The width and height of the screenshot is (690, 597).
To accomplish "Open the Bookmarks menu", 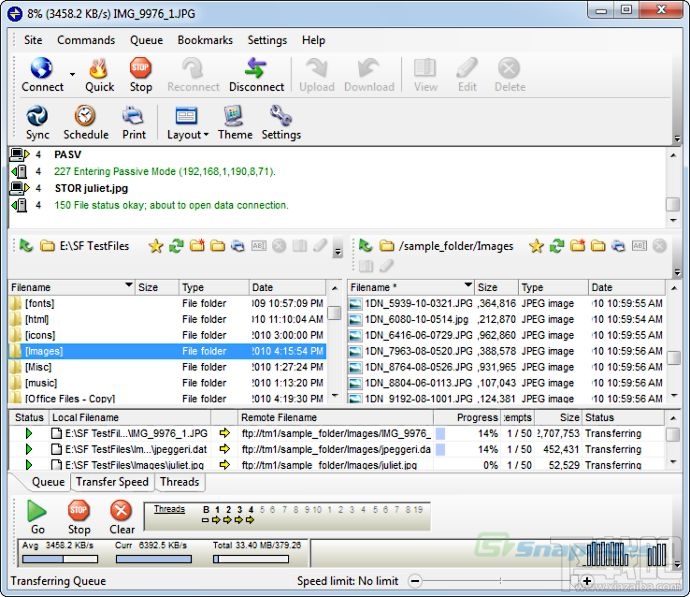I will point(205,40).
